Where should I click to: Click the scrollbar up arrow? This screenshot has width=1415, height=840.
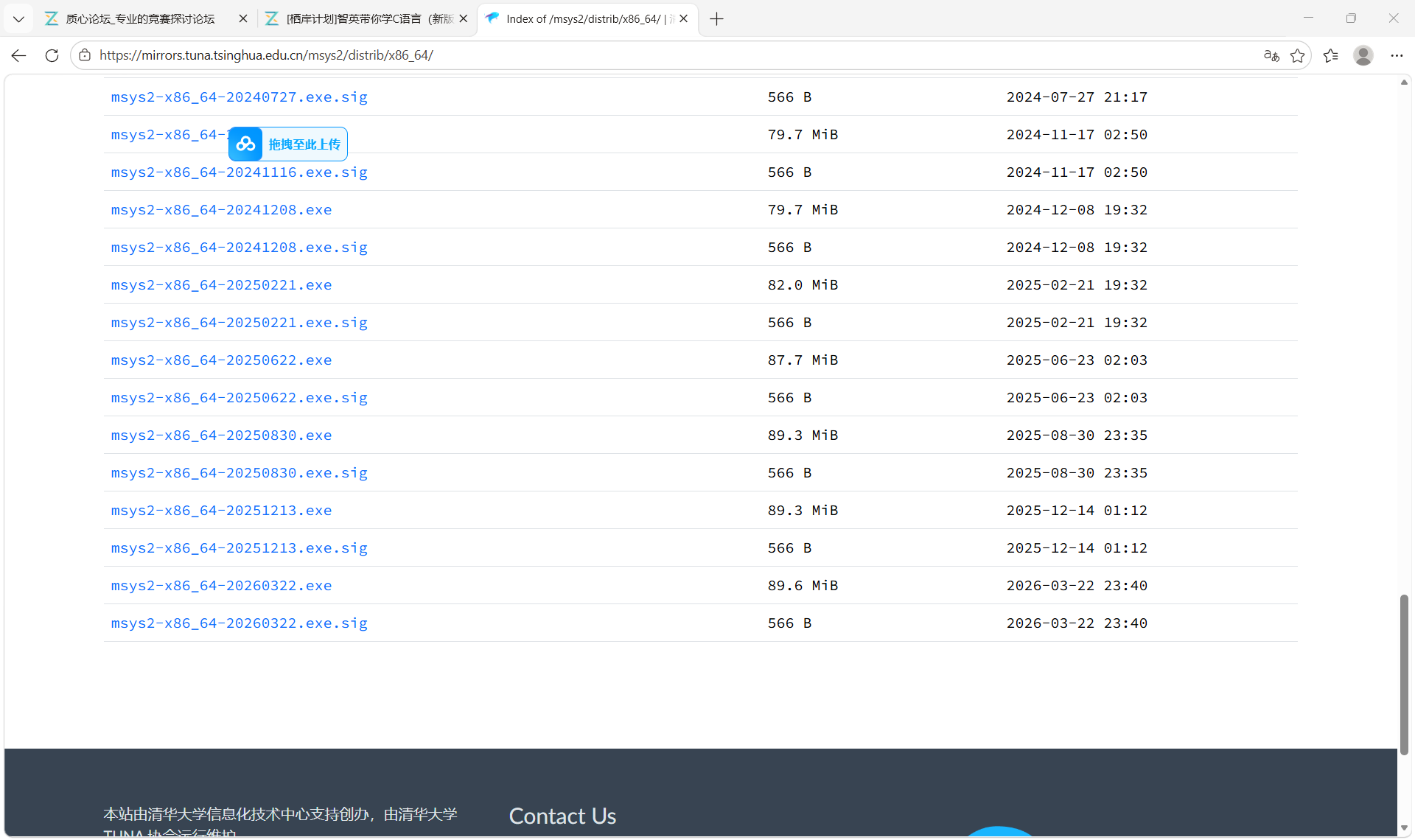[x=1404, y=83]
